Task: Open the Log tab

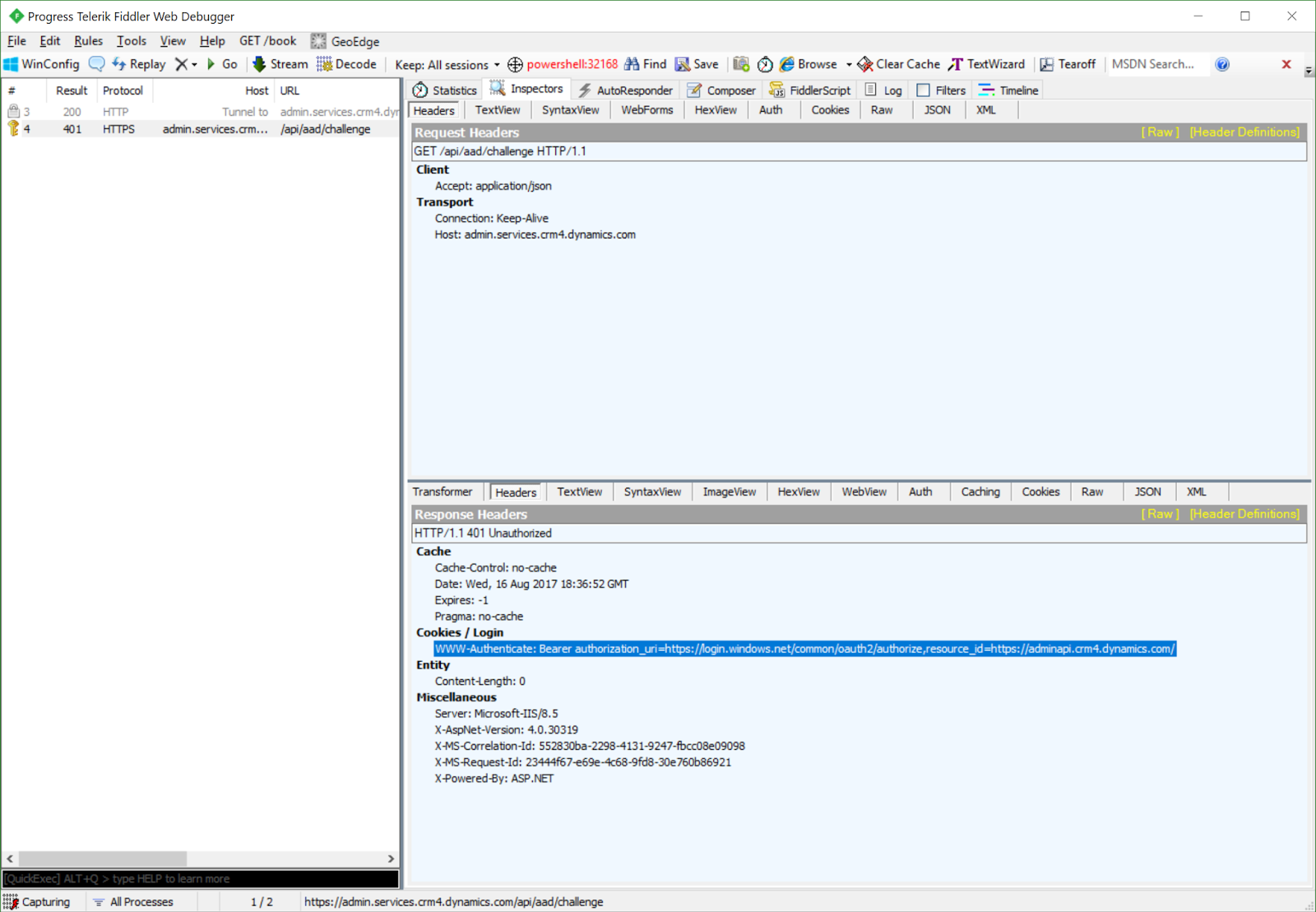Action: [x=883, y=90]
